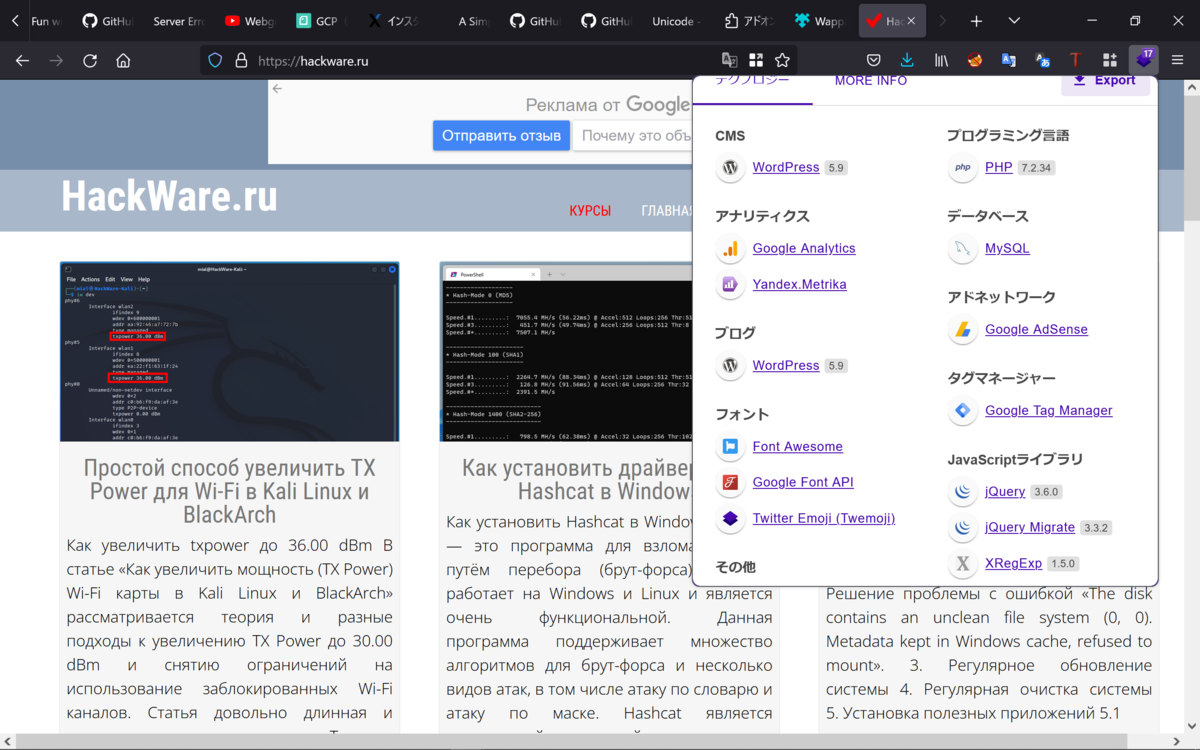Bookmark this page with the star icon
The height and width of the screenshot is (750, 1200).
pos(782,60)
